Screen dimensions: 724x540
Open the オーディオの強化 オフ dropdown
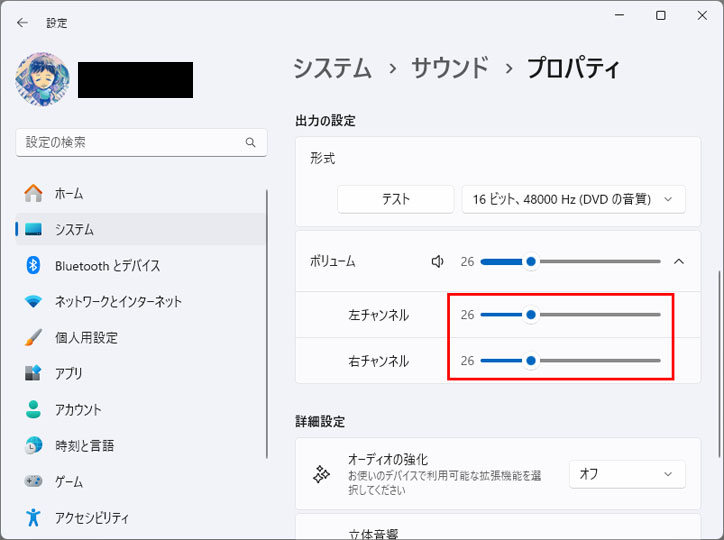pyautogui.click(x=627, y=474)
